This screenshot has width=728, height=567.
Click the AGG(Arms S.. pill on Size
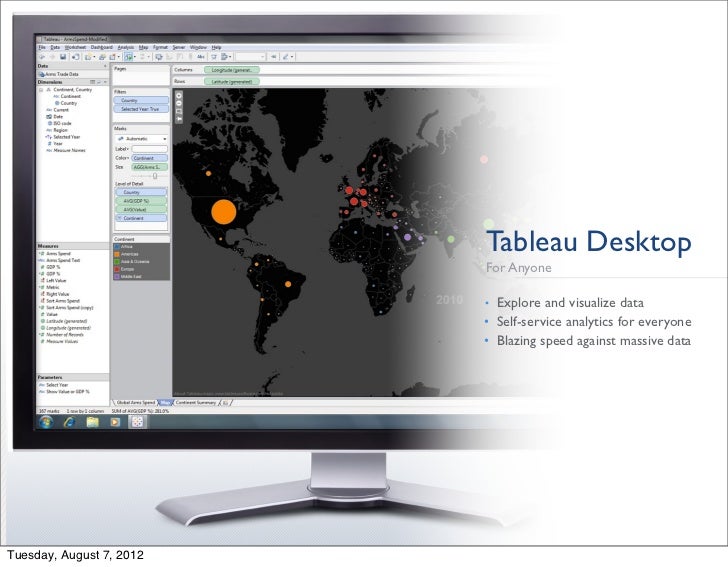click(x=149, y=167)
